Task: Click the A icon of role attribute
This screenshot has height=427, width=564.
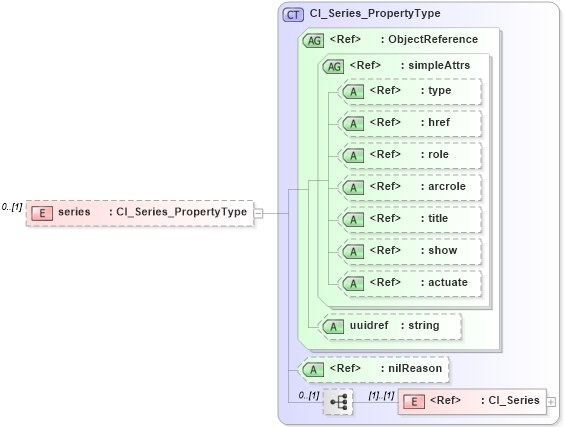Action: (x=353, y=156)
